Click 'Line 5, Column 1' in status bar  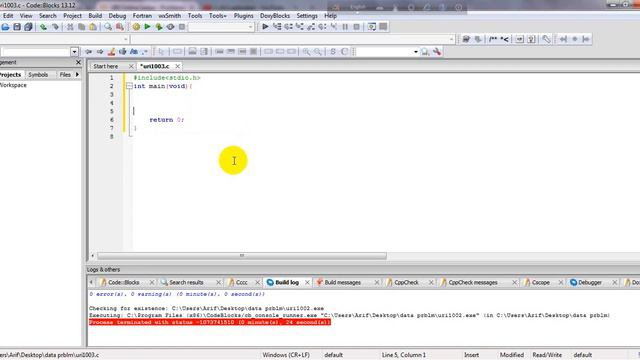404,355
